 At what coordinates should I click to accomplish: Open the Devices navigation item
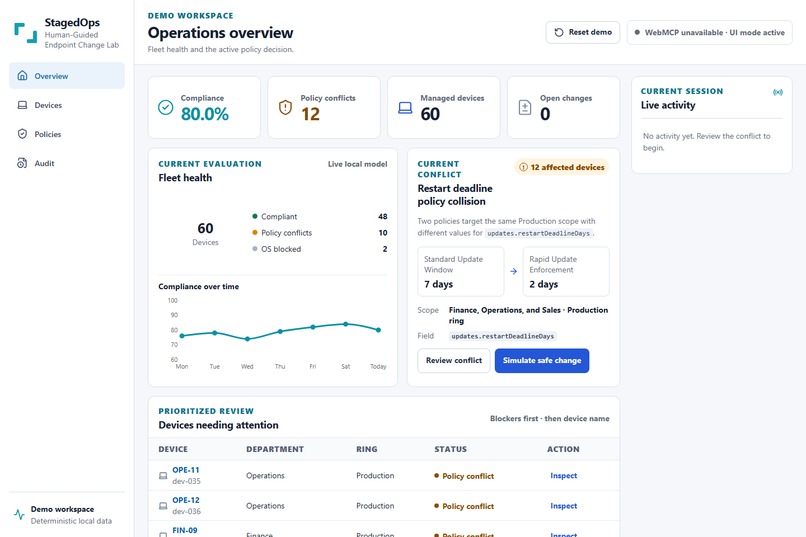[x=67, y=105]
